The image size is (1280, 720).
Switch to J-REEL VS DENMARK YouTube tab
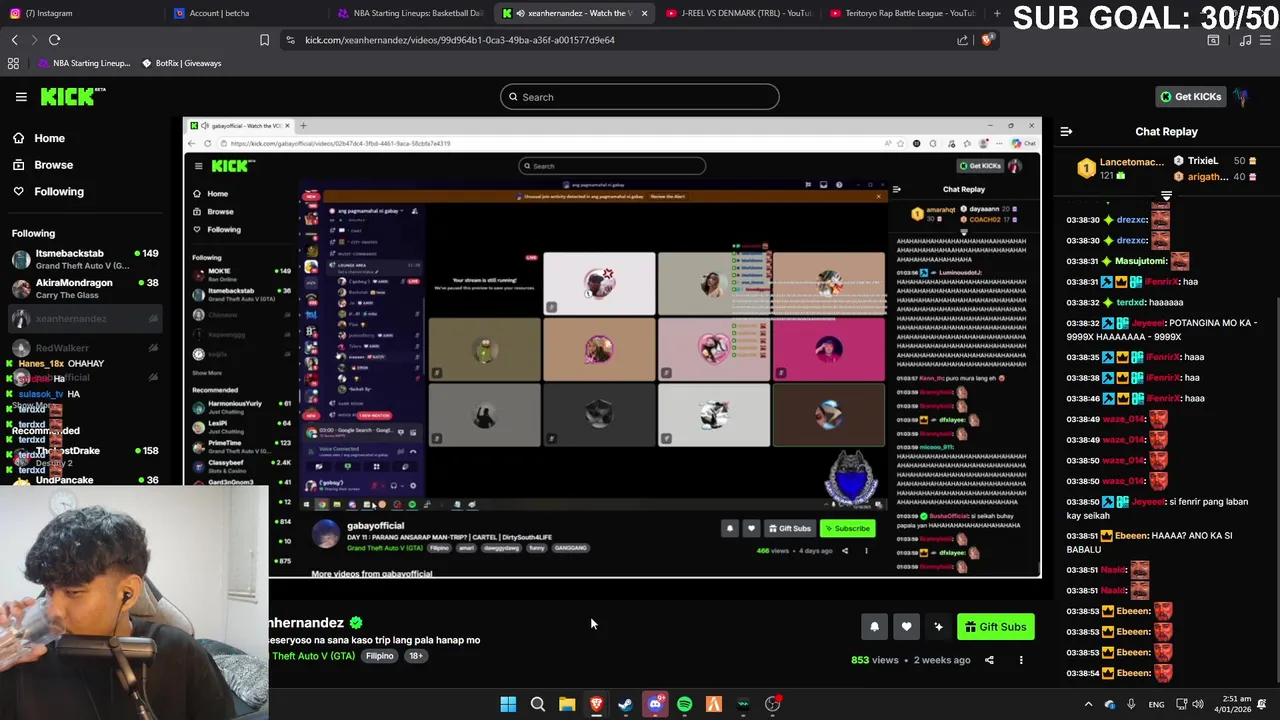point(740,13)
